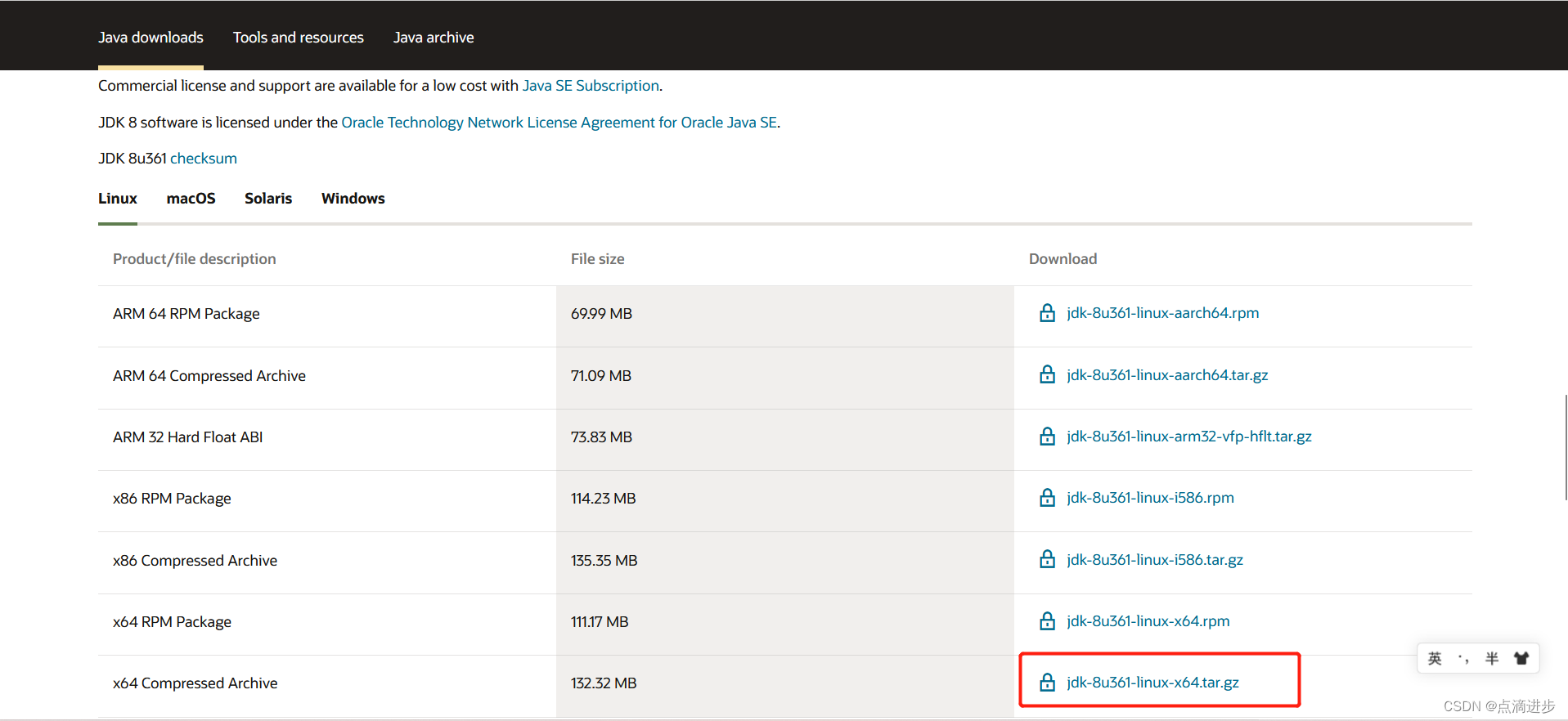This screenshot has height=721, width=1568.
Task: Select the Solaris platform tab
Action: 268,199
